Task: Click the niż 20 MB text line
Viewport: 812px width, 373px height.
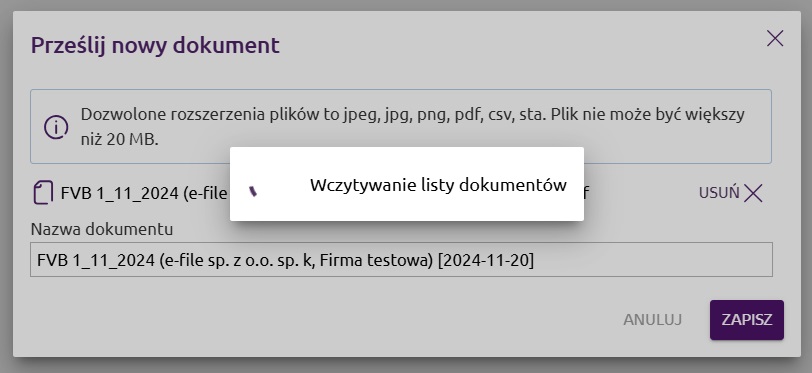Action: (x=119, y=140)
